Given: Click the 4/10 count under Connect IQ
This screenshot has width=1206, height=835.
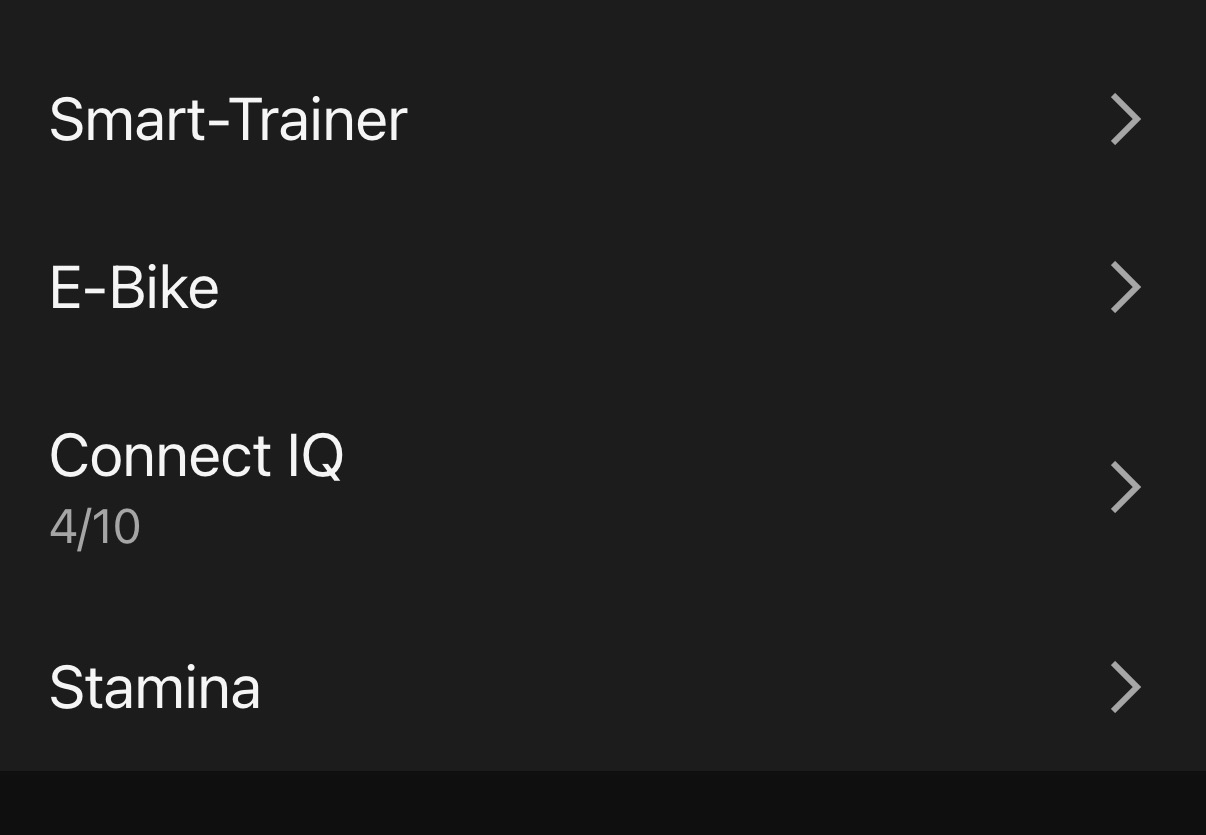Looking at the screenshot, I should click(x=95, y=527).
